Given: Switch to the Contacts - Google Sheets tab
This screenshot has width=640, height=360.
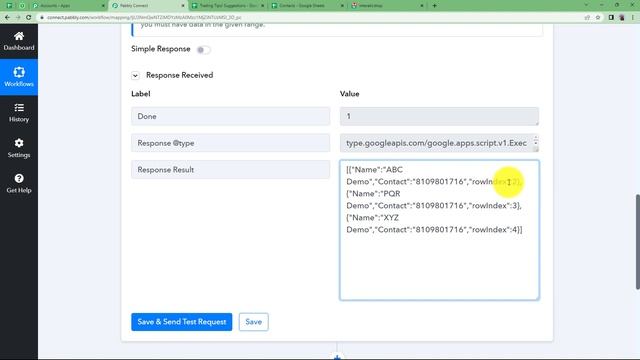Looking at the screenshot, I should point(307,6).
